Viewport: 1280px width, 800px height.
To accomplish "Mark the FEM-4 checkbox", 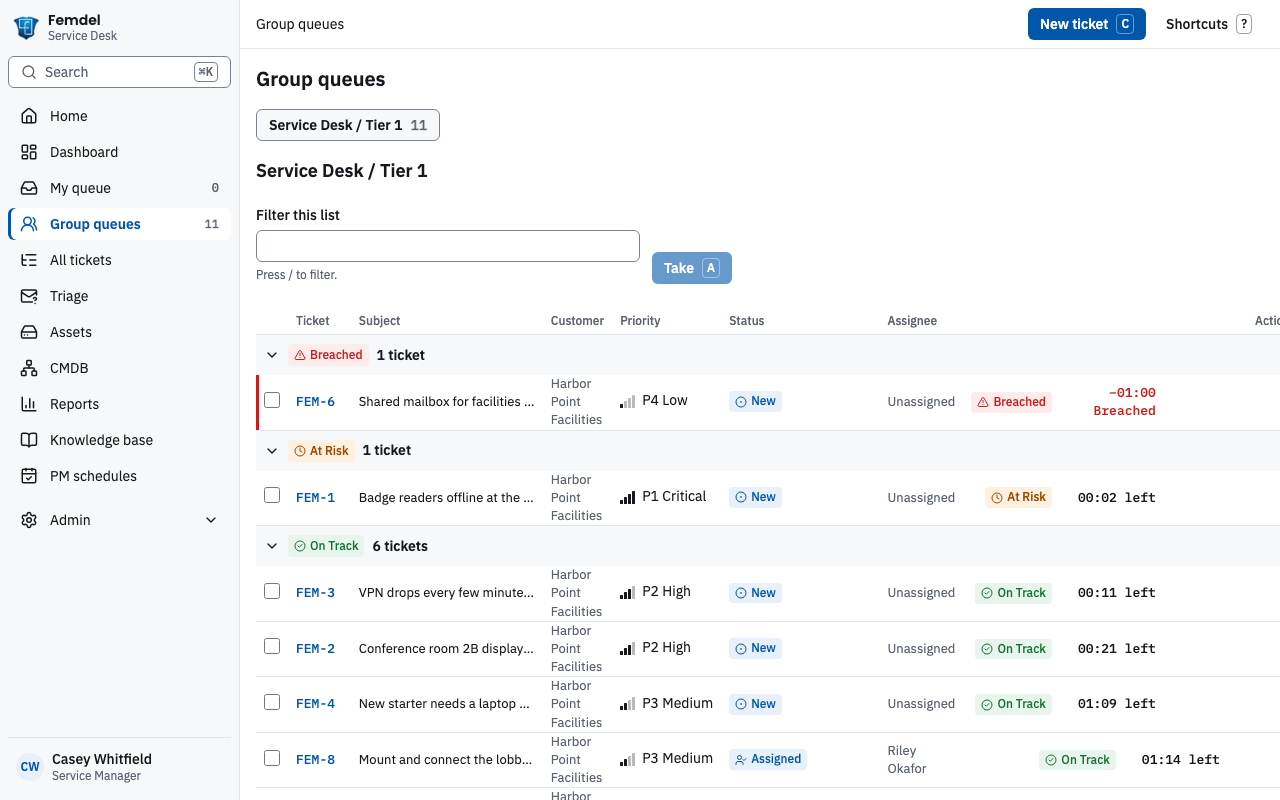I will point(272,702).
